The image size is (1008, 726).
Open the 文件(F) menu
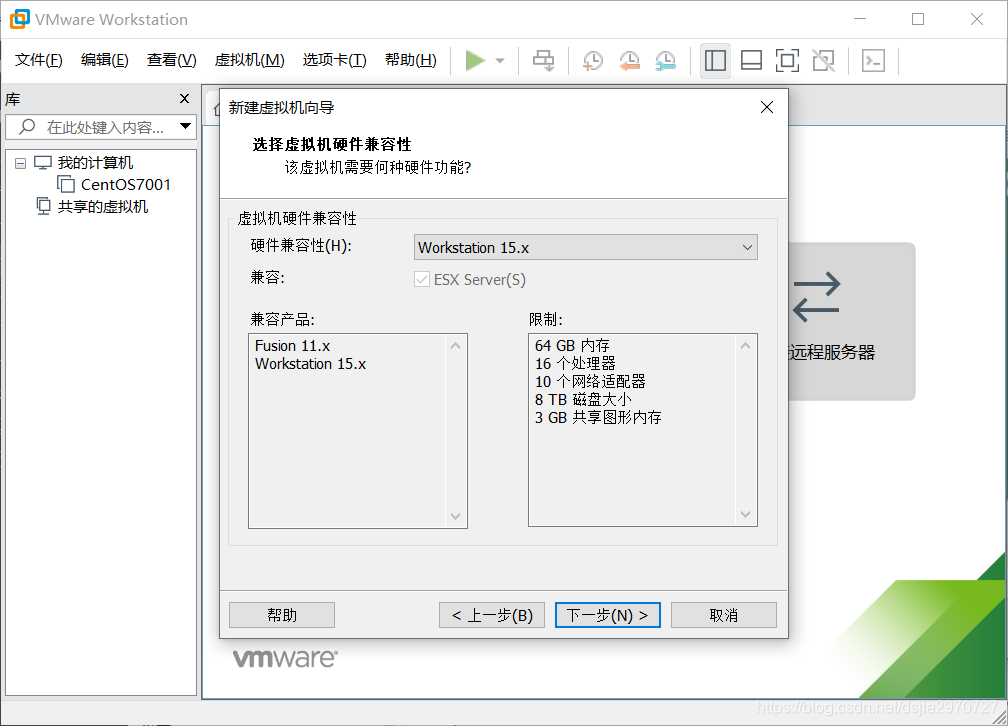(x=39, y=60)
